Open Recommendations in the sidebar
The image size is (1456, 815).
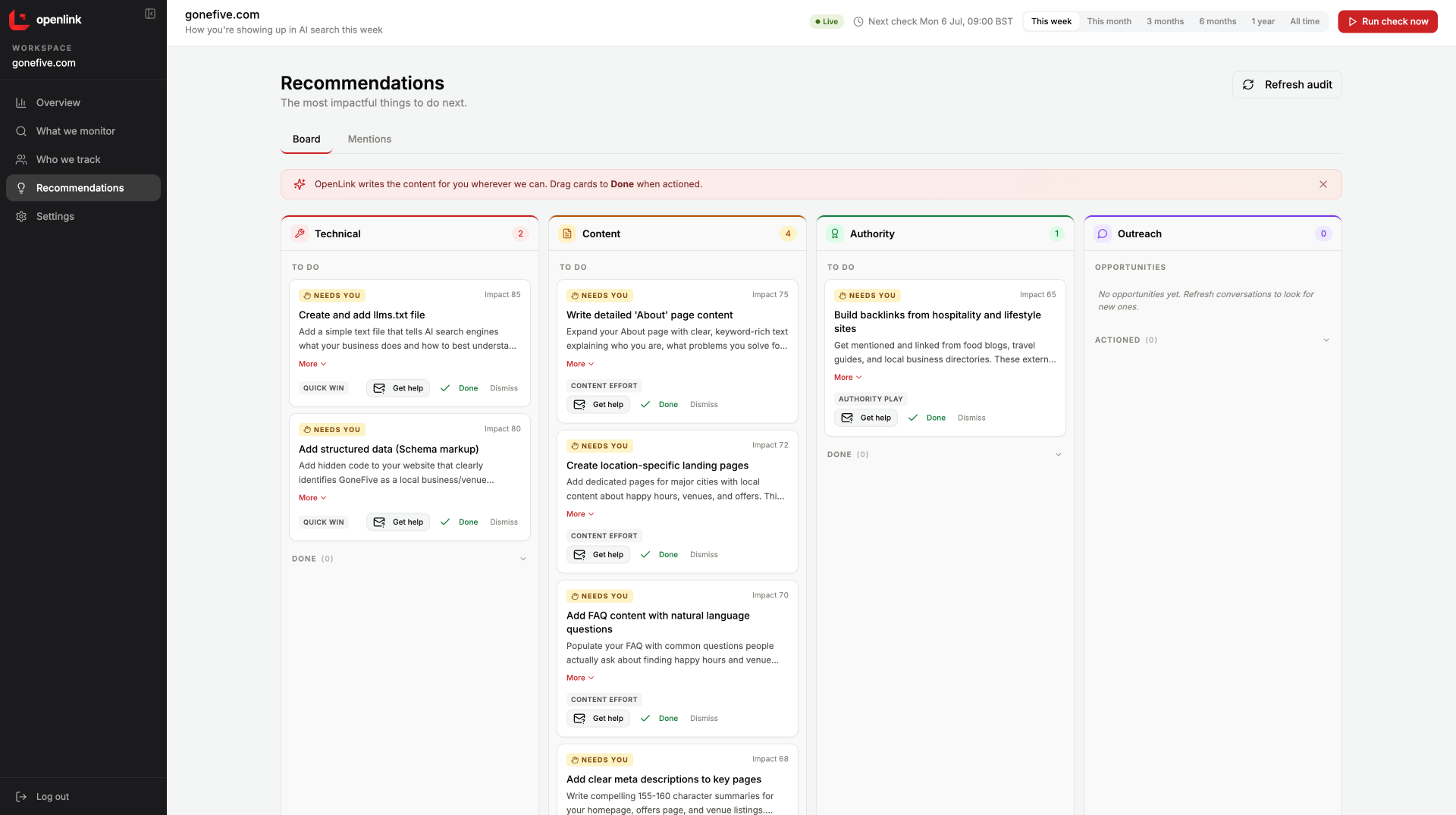click(x=83, y=188)
